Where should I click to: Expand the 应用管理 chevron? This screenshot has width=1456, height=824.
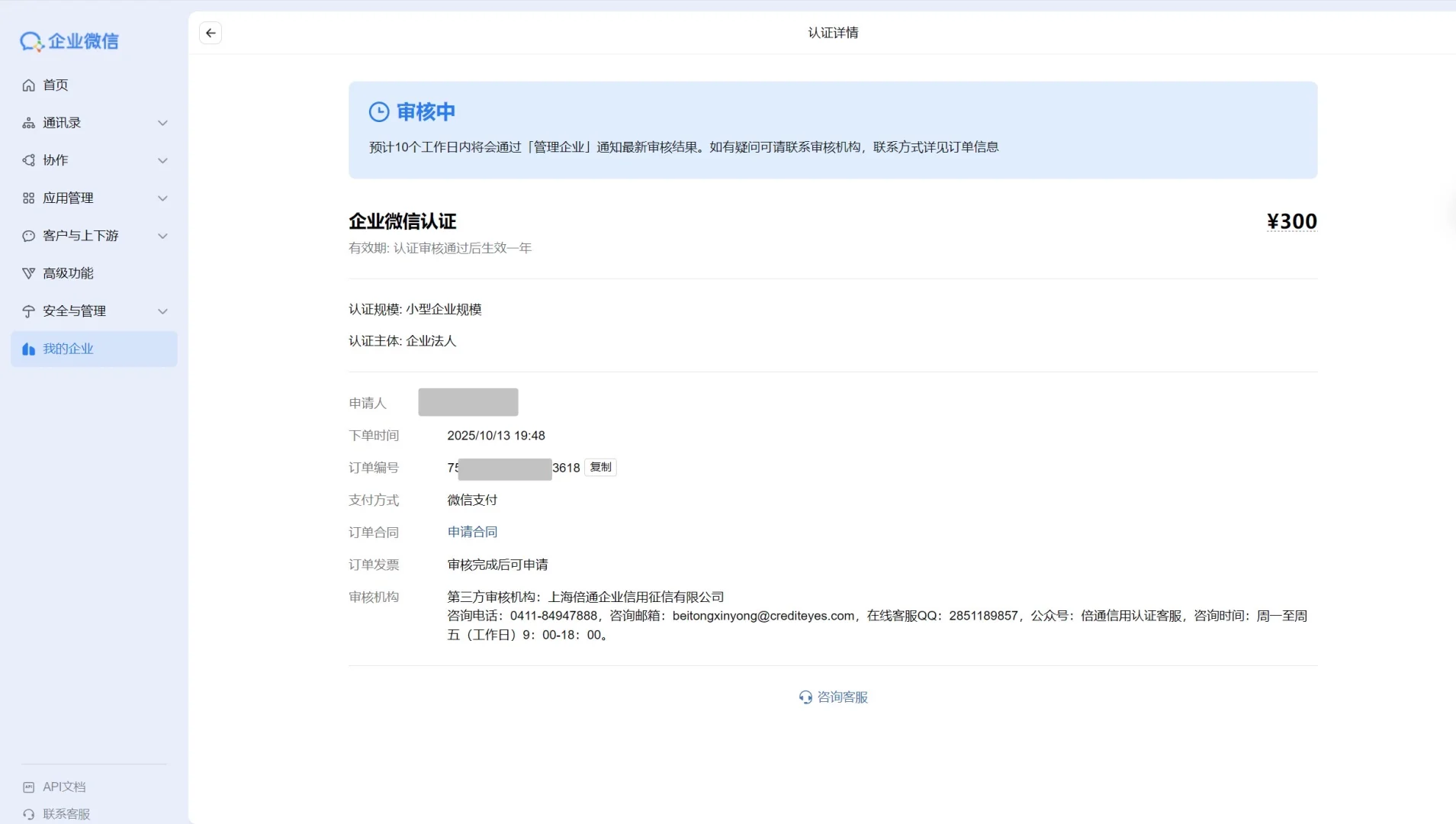tap(162, 198)
